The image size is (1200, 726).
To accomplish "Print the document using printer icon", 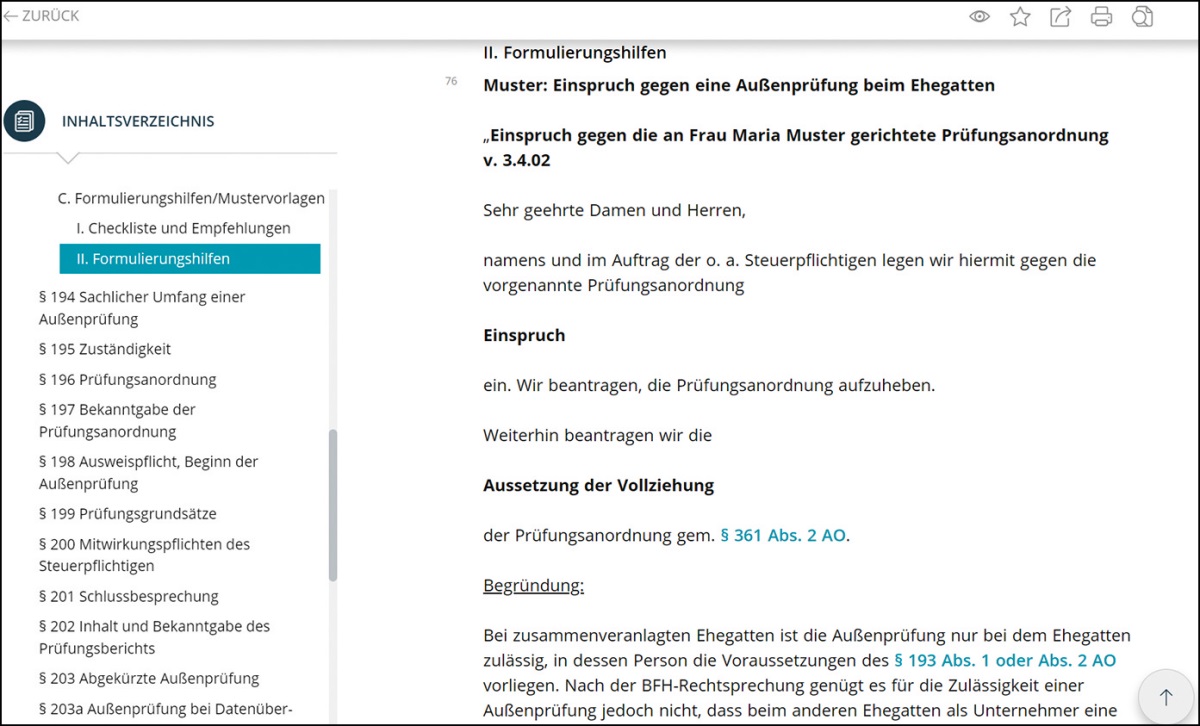I will (1101, 16).
